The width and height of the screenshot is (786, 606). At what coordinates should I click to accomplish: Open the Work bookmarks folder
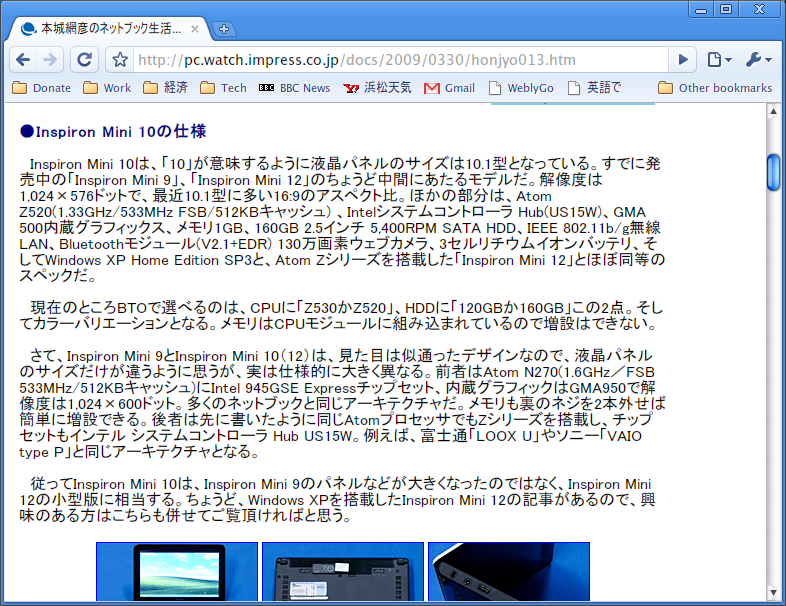click(x=107, y=88)
